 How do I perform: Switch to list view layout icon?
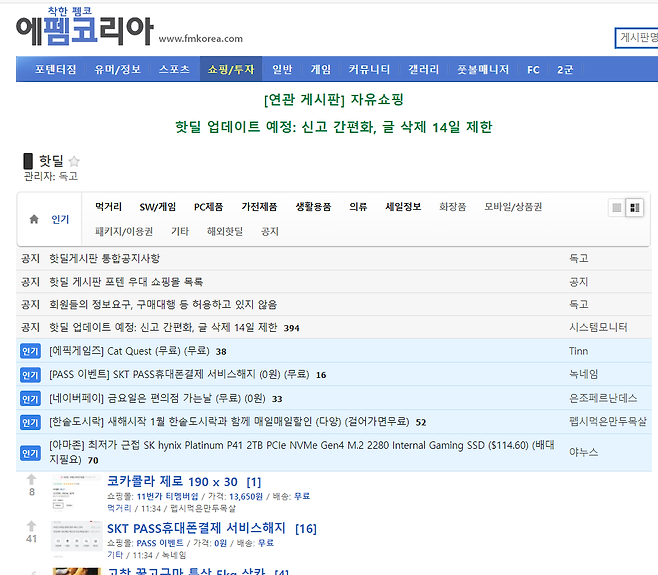pyautogui.click(x=617, y=208)
